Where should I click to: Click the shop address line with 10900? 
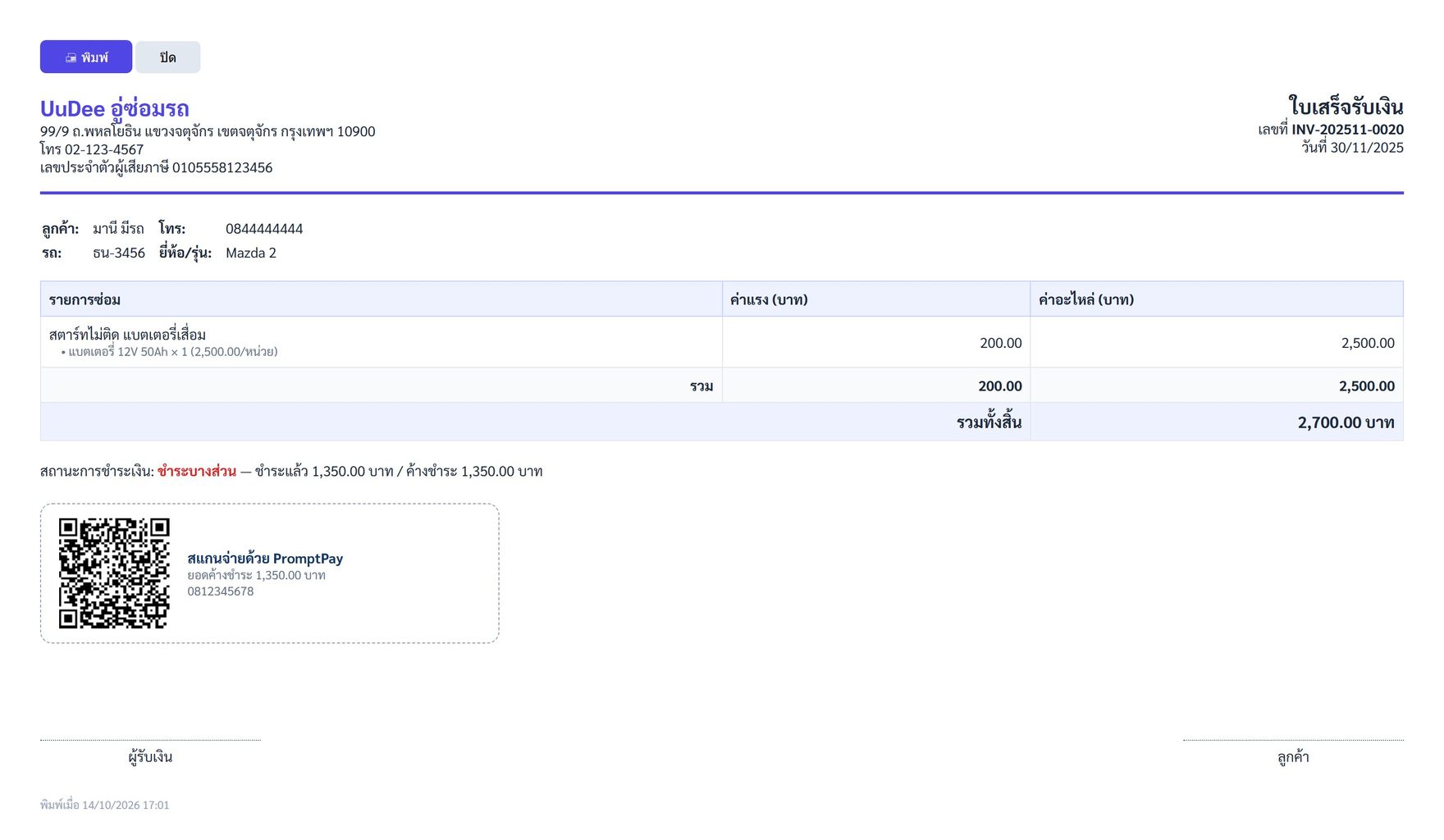click(208, 131)
